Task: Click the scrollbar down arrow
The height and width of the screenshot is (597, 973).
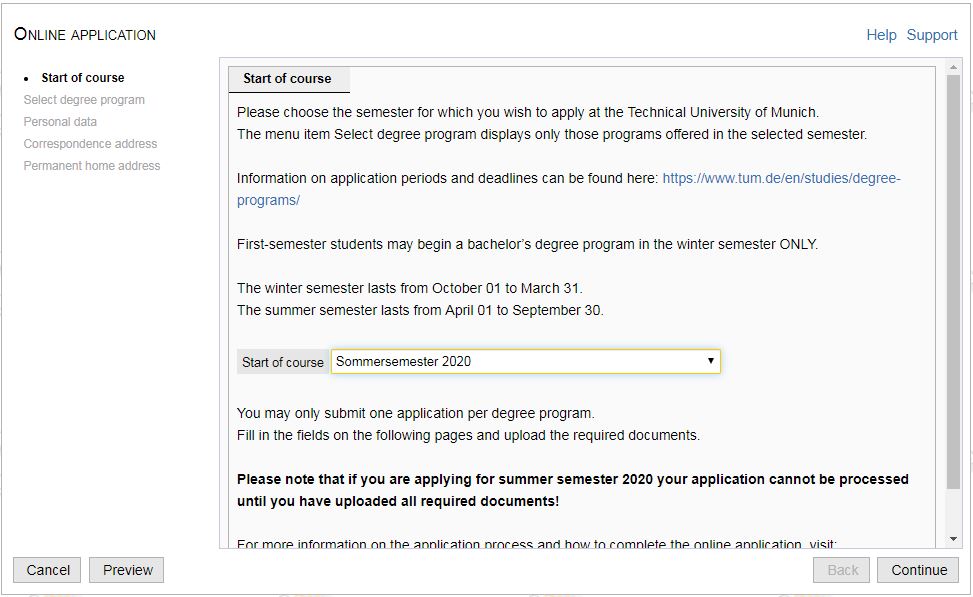Action: [x=953, y=540]
